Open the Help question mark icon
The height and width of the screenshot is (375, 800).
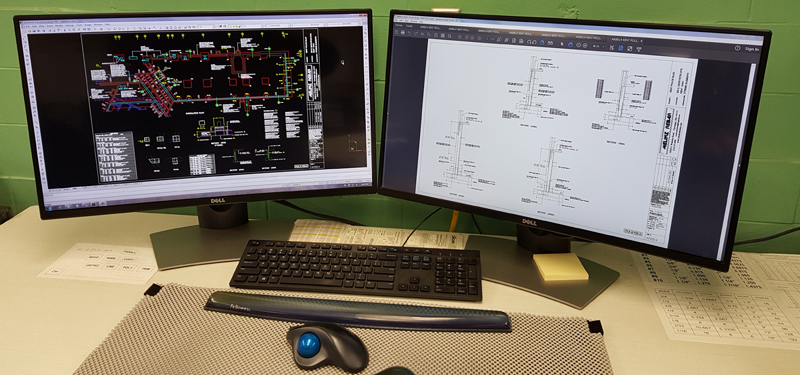737,48
